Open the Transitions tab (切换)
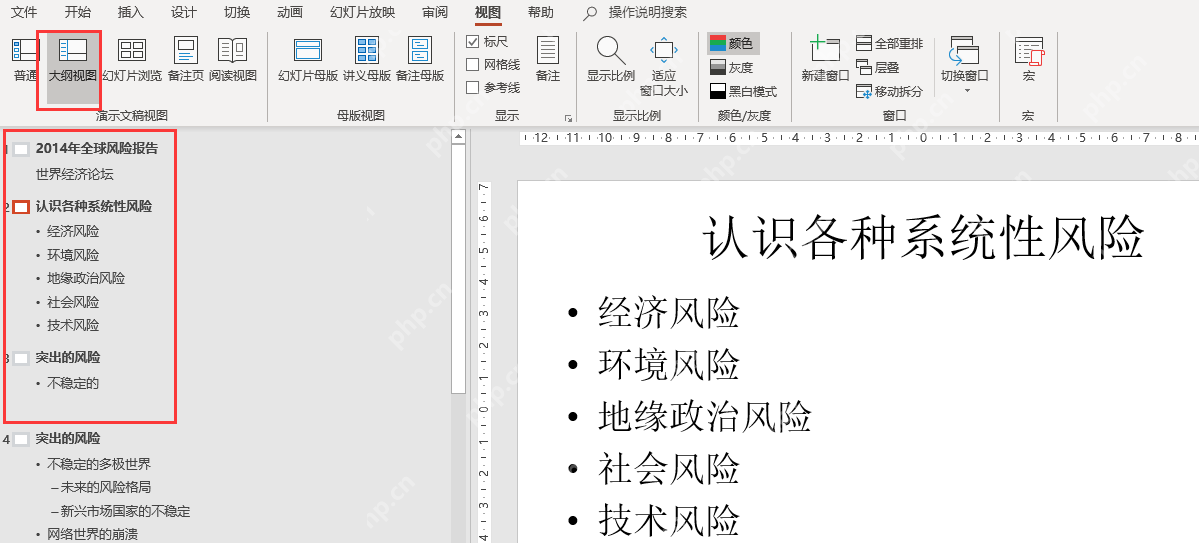Viewport: 1199px width, 543px height. point(236,12)
